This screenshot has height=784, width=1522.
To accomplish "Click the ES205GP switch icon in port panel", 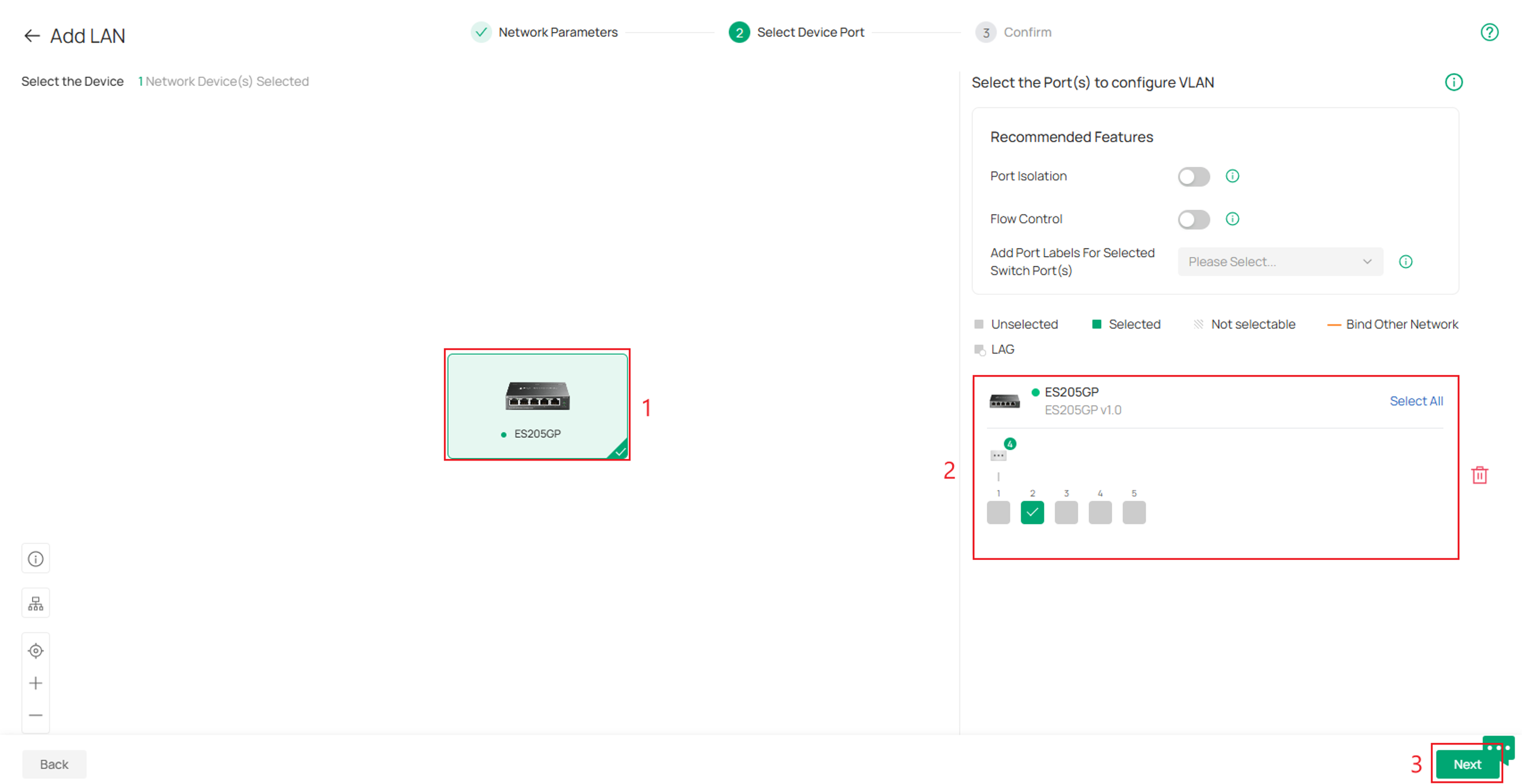I will coord(1005,402).
